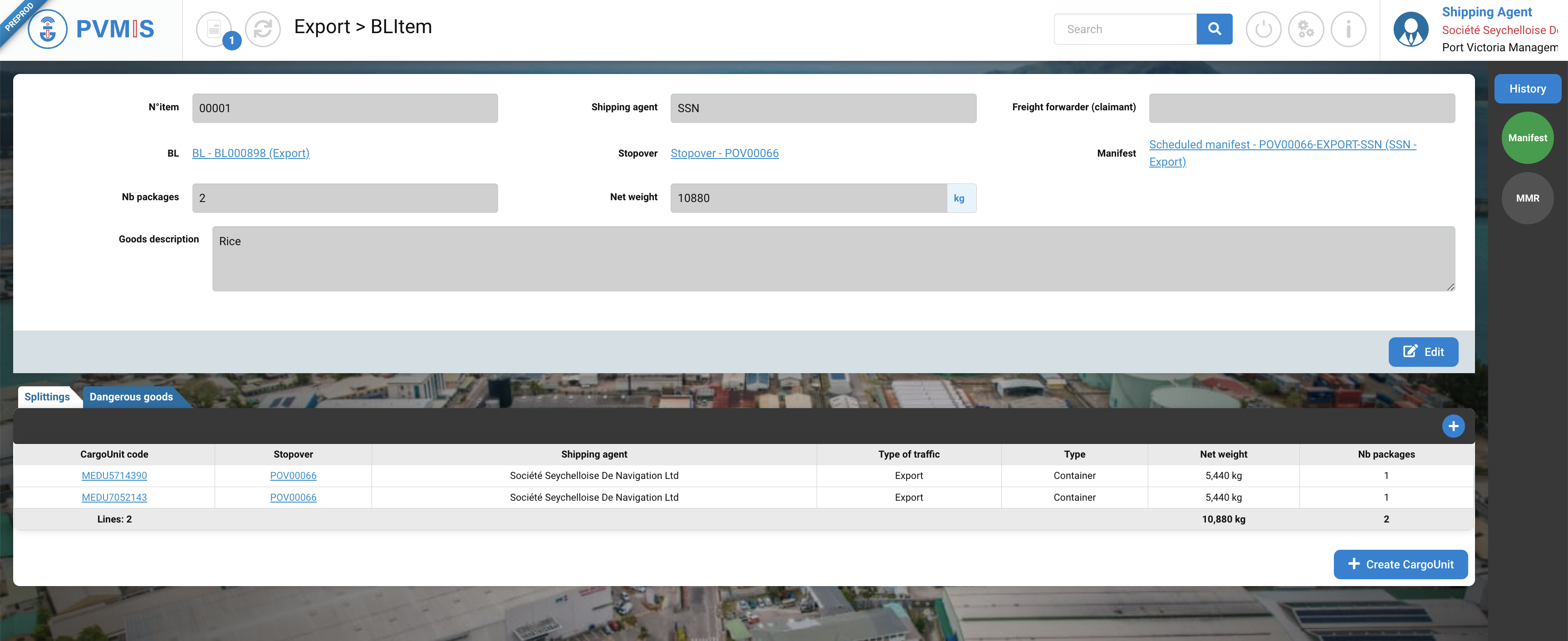This screenshot has height=641, width=1568.
Task: Switch to the Dangerous goods tab
Action: (131, 397)
